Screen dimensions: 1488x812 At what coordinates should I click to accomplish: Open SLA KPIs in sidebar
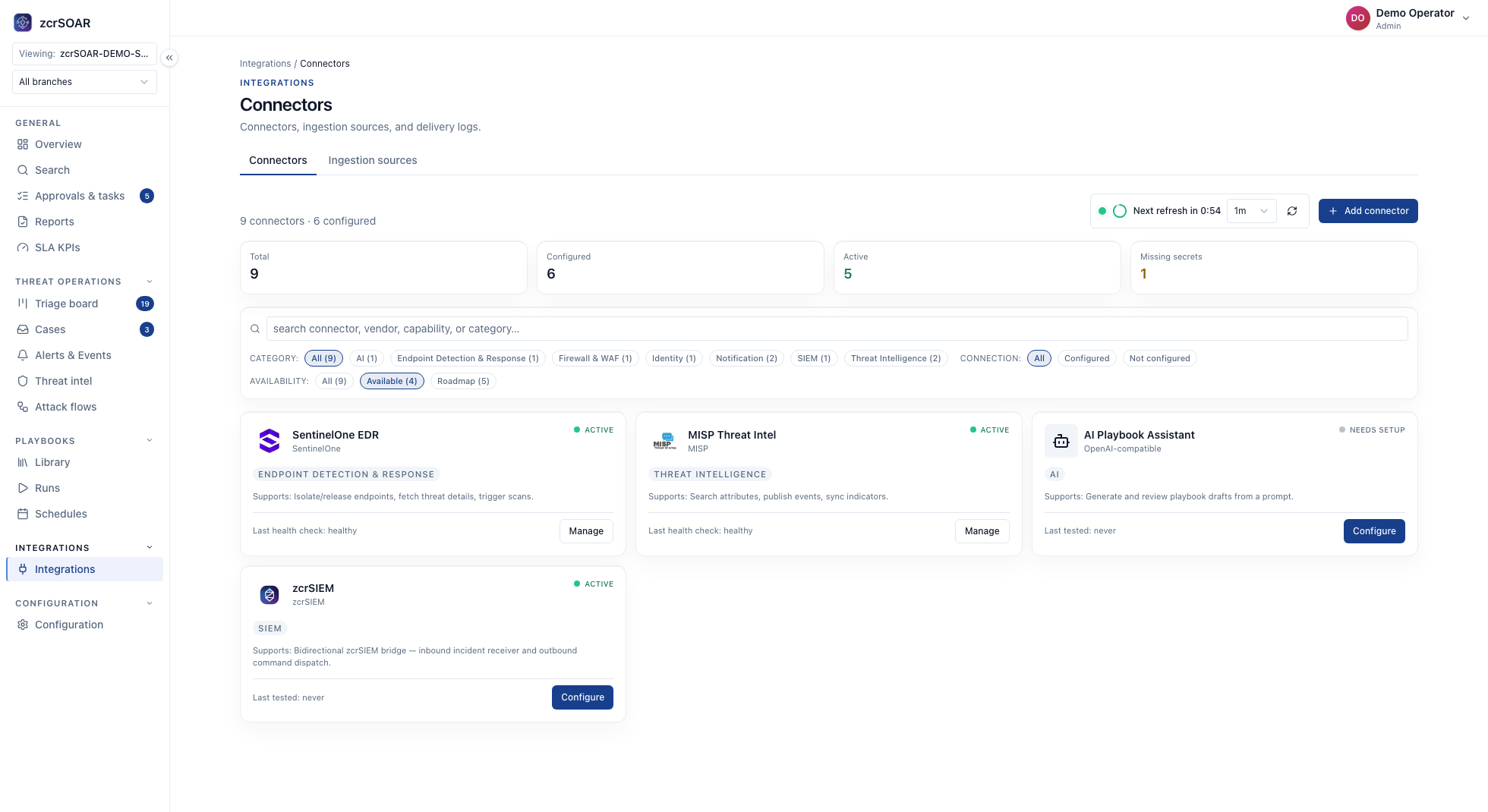tap(84, 247)
